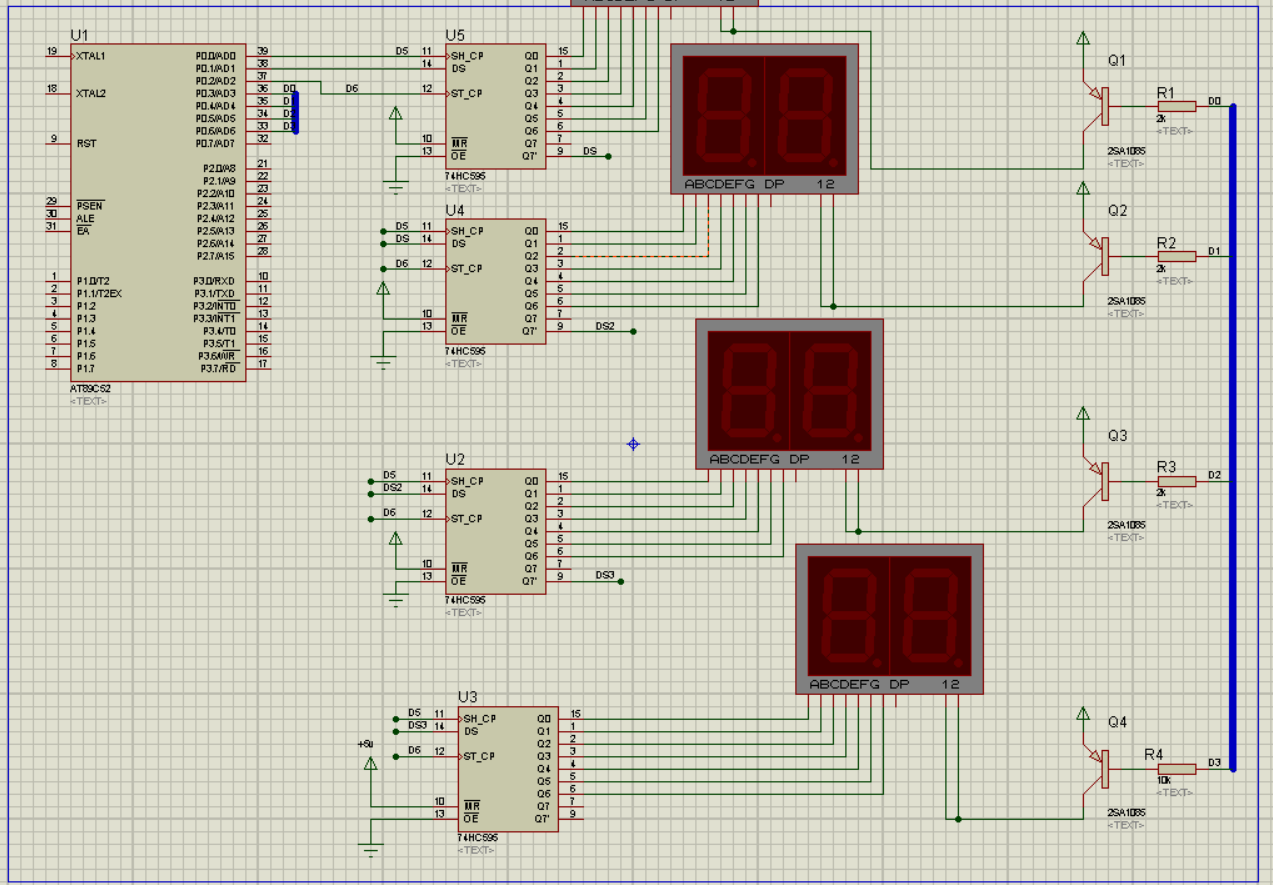This screenshot has height=885, width=1273.
Task: Click the U3 reference designator label
Action: click(x=468, y=697)
